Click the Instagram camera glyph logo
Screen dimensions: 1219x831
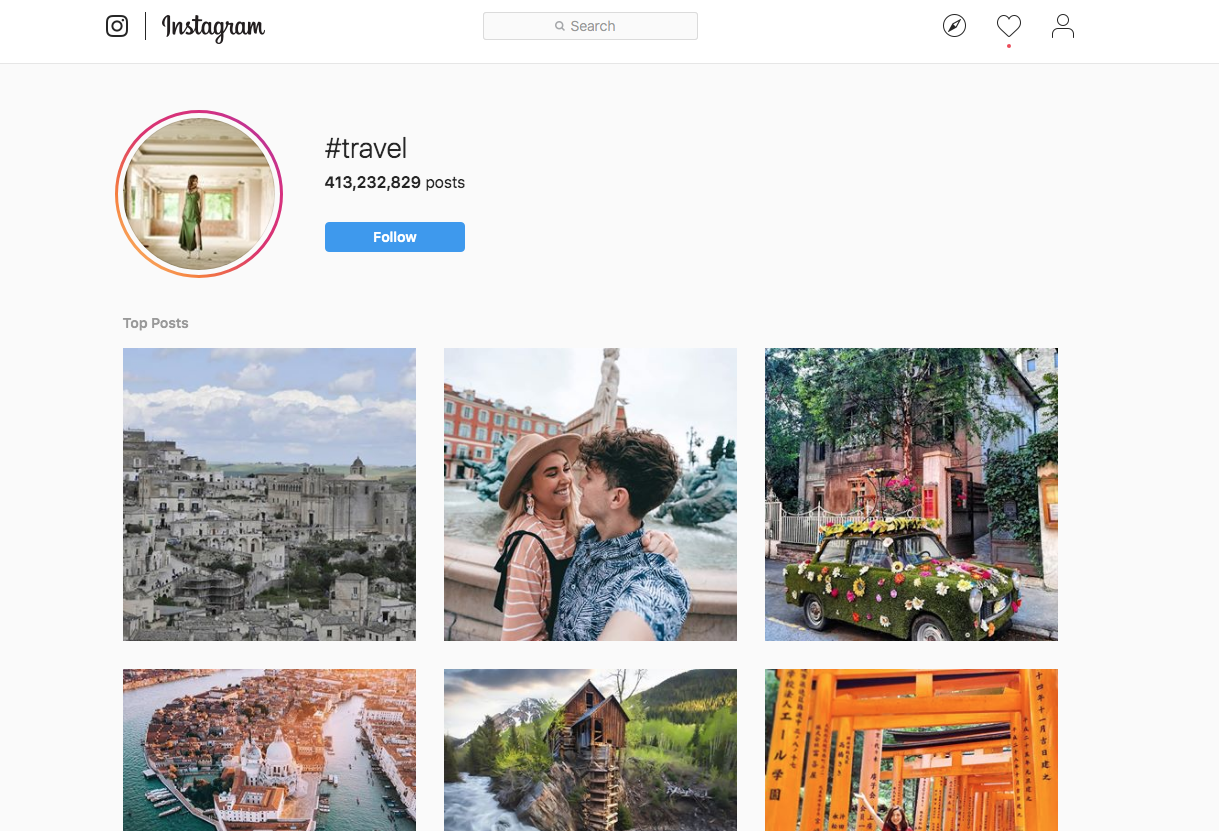pyautogui.click(x=117, y=26)
